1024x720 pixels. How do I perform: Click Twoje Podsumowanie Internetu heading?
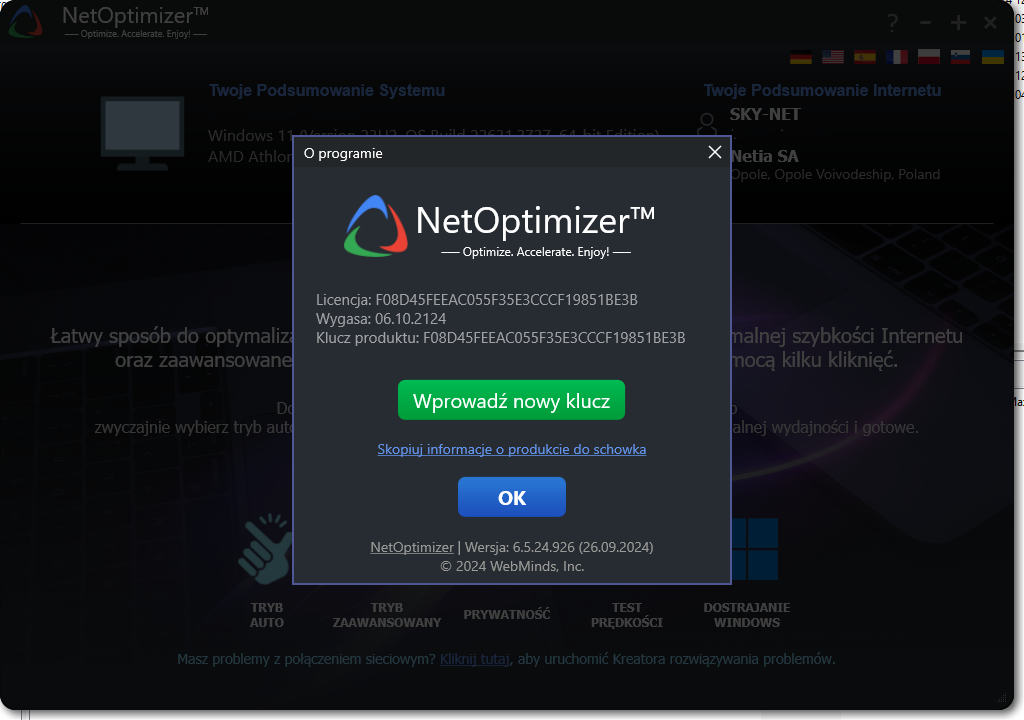pos(822,90)
